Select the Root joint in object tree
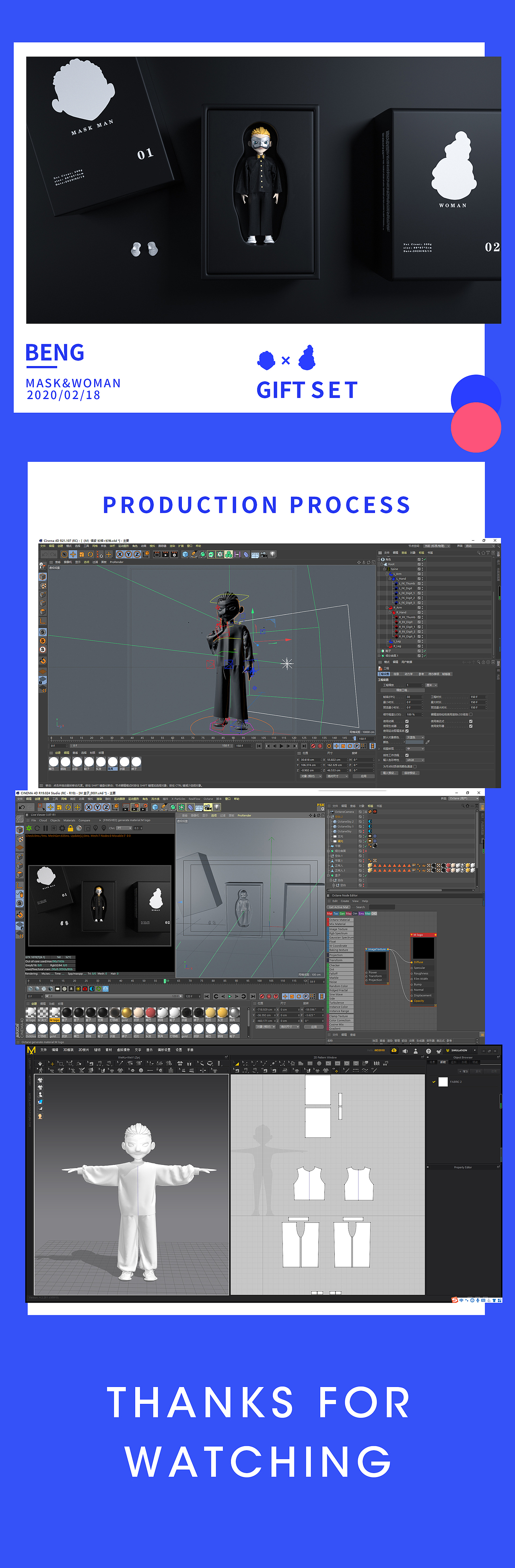Viewport: 515px width, 1568px height. click(x=391, y=564)
